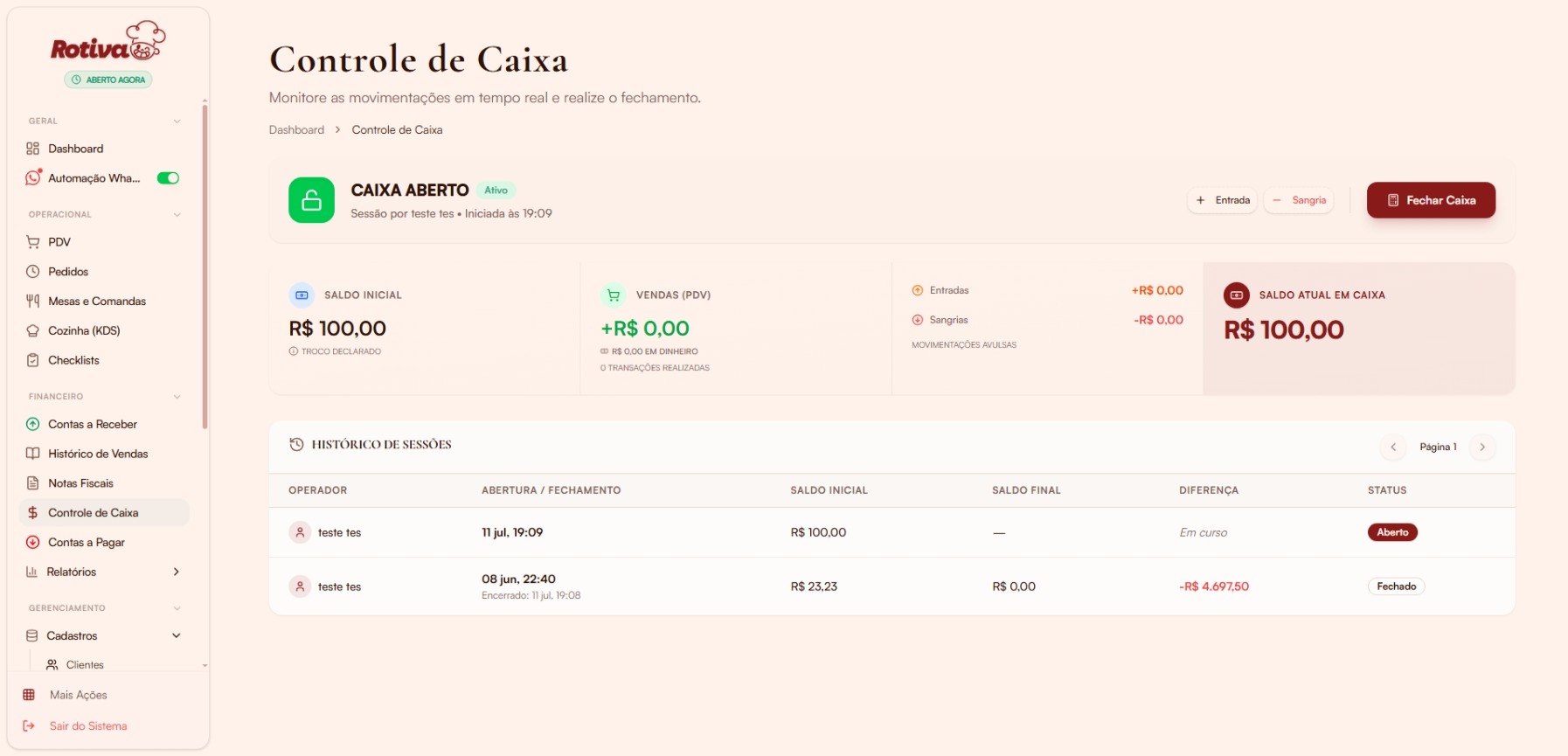Screen dimensions: 1568x756
Task: Click the Cozinha (KDS) chef hat icon
Action: click(x=33, y=330)
